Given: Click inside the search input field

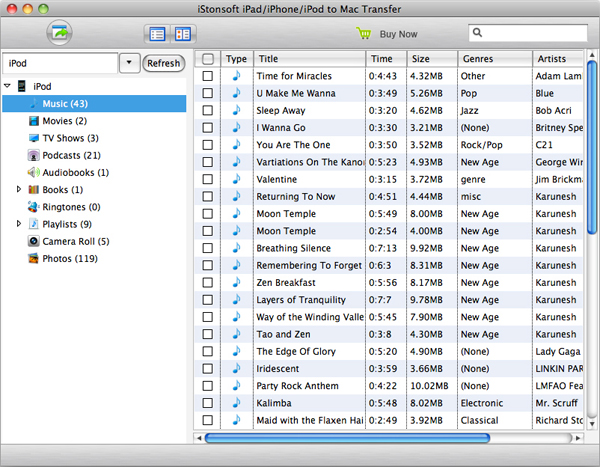Looking at the screenshot, I should pos(528,33).
